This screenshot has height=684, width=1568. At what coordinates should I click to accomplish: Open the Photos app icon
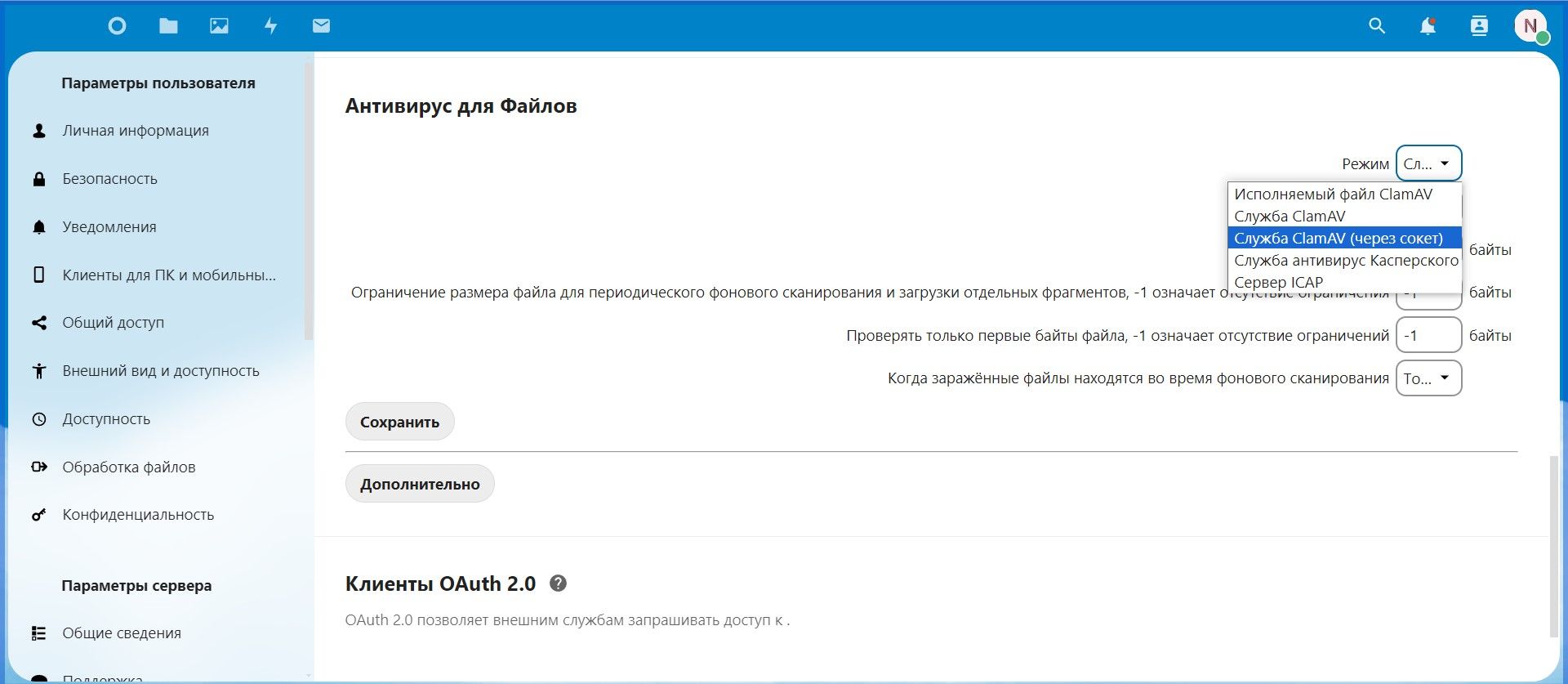219,26
